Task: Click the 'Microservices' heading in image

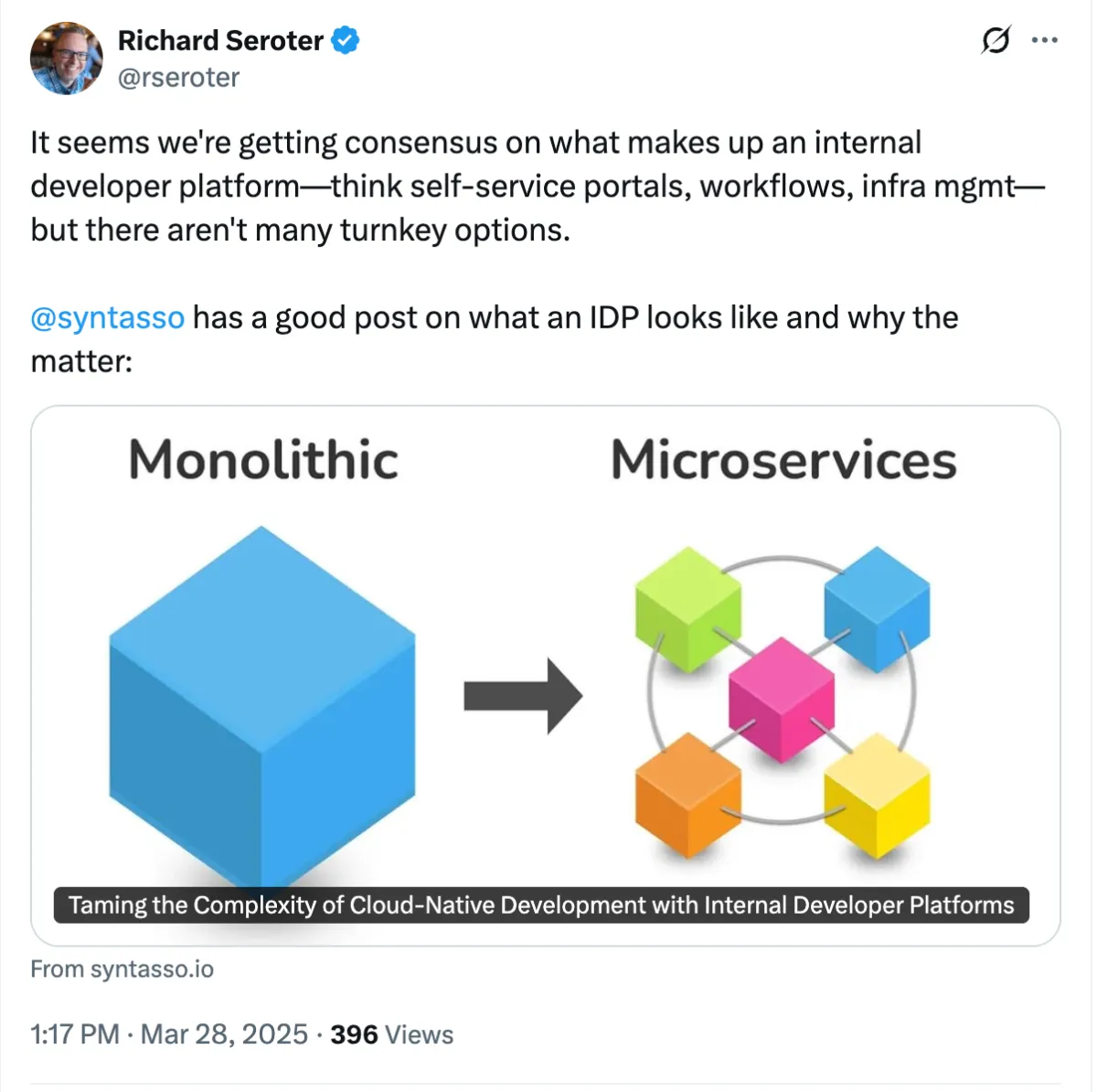Action: coord(783,459)
